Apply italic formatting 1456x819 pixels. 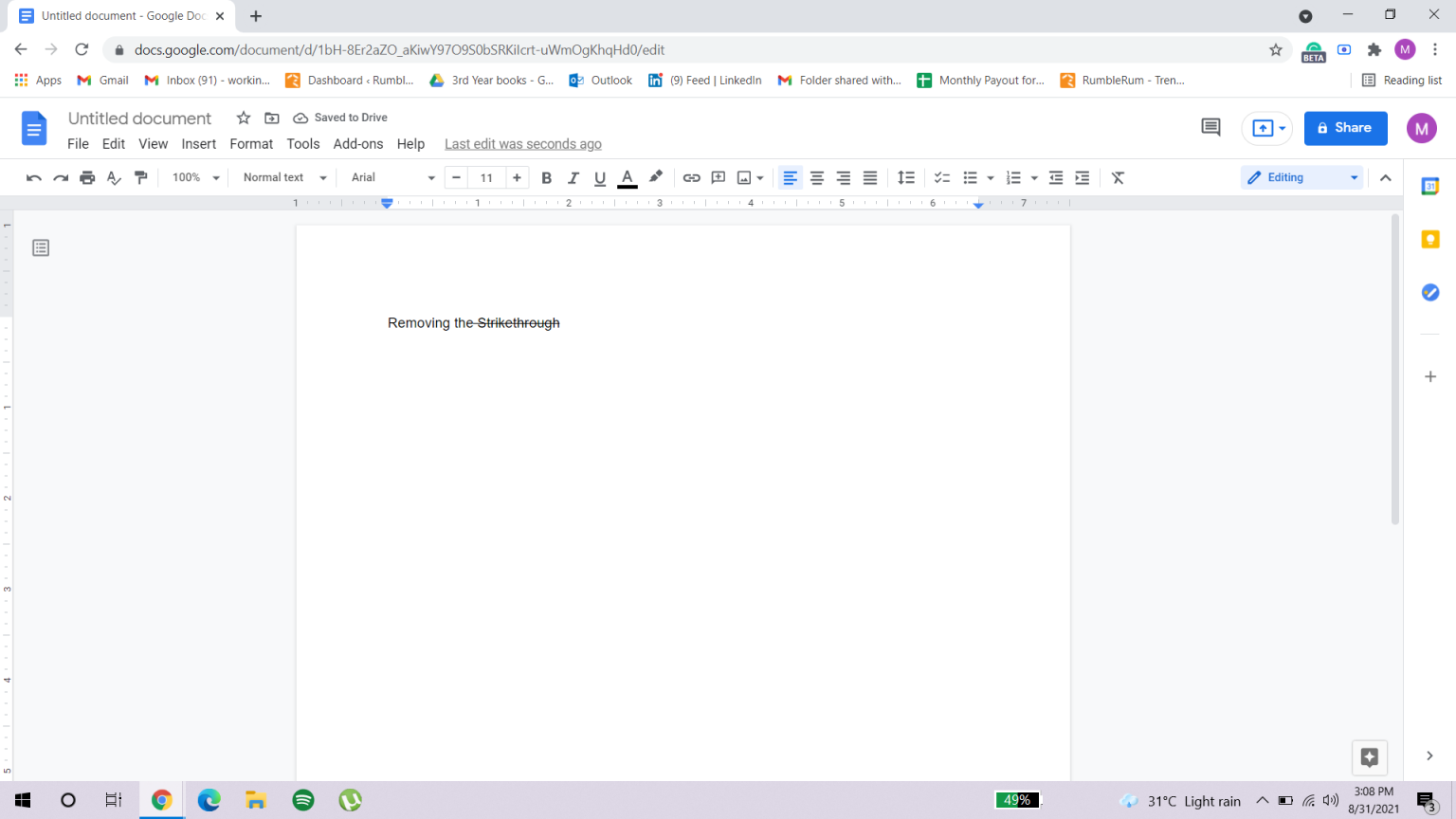click(x=573, y=177)
